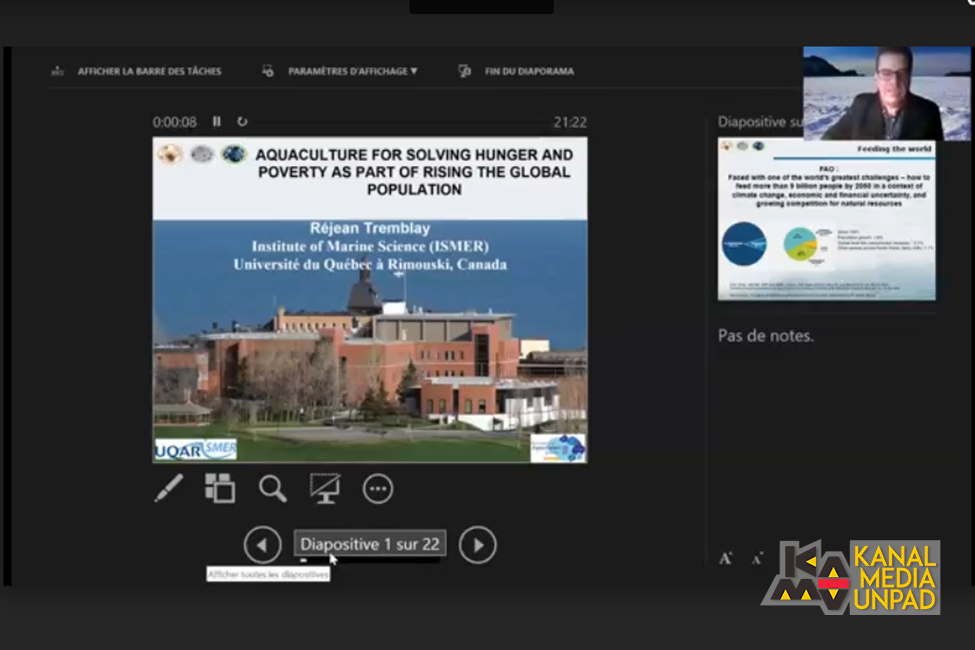The image size is (975, 650).
Task: Go to the previous slide arrow
Action: 262,545
